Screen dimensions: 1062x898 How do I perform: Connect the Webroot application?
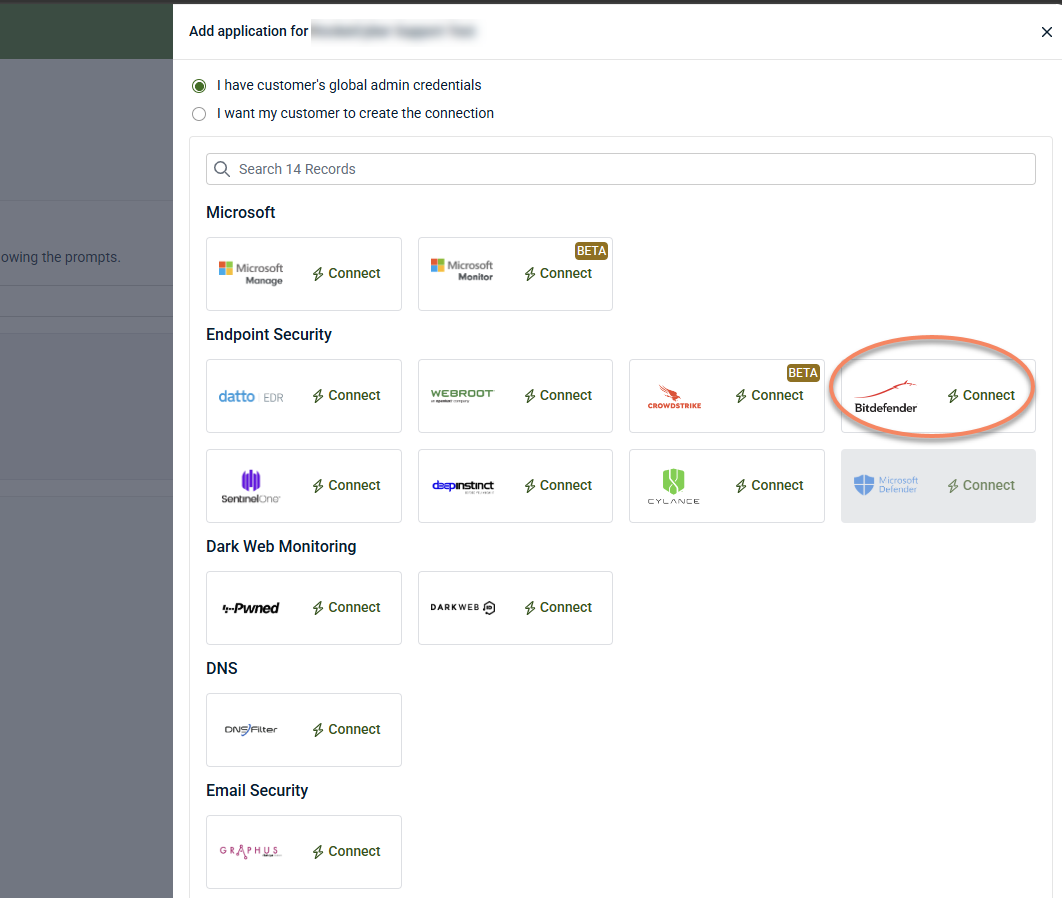[558, 395]
